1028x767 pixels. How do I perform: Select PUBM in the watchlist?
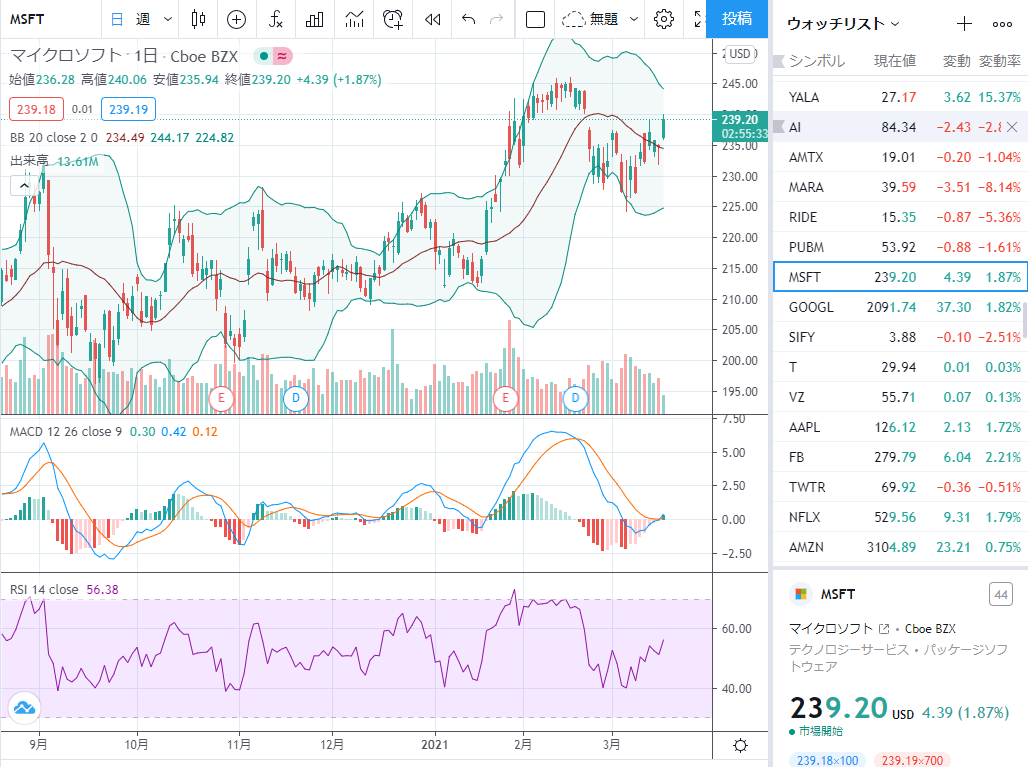tap(900, 247)
